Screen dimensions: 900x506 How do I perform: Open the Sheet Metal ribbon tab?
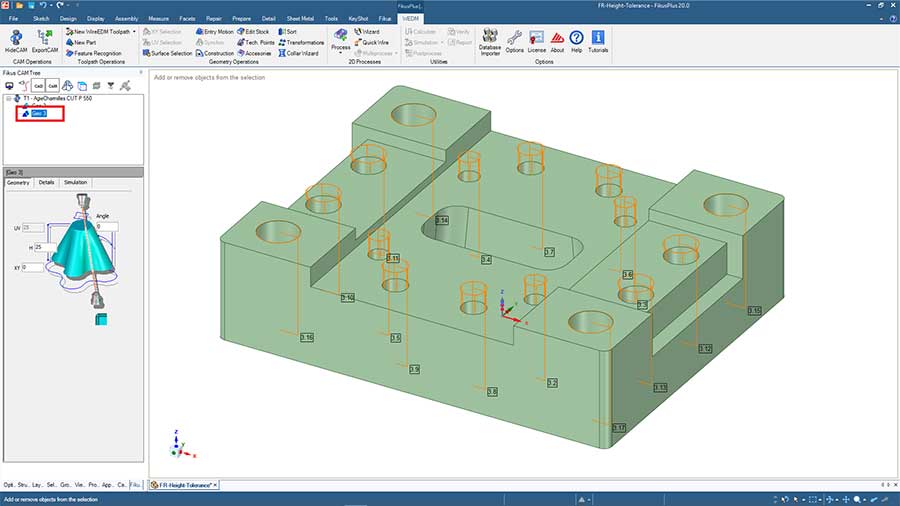(300, 19)
